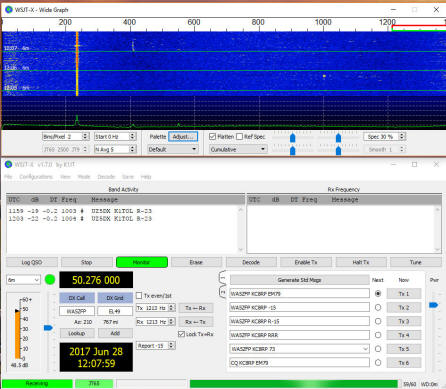Adjust the Bins/Pixel spinner
Screen dimensions: 446x389
(x=85, y=137)
